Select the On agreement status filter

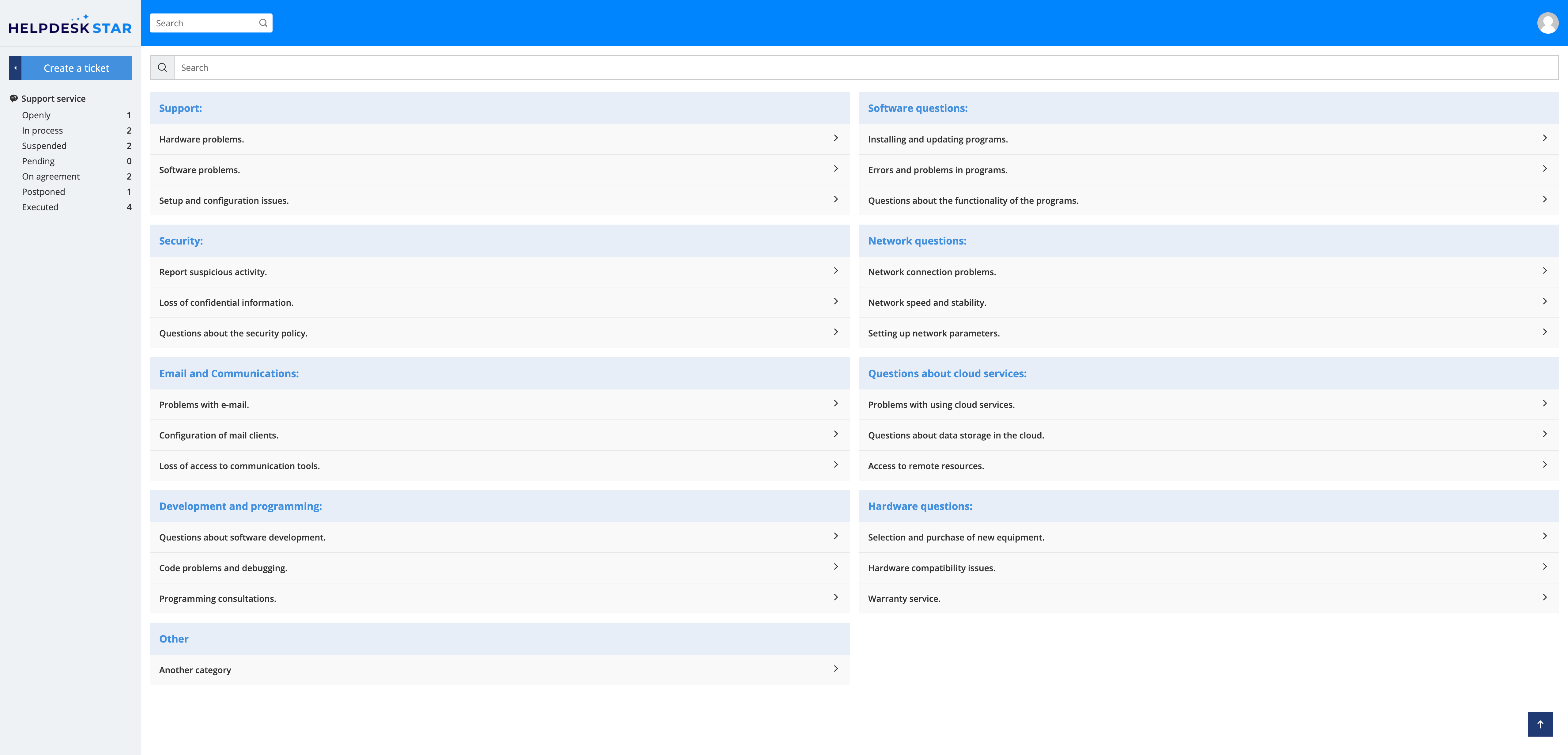[51, 176]
